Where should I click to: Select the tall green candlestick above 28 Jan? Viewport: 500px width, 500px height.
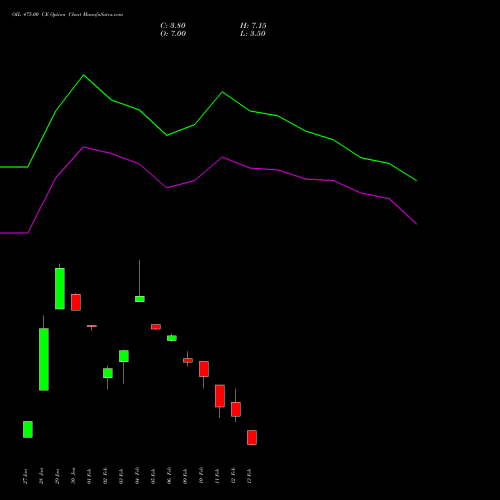[x=44, y=359]
